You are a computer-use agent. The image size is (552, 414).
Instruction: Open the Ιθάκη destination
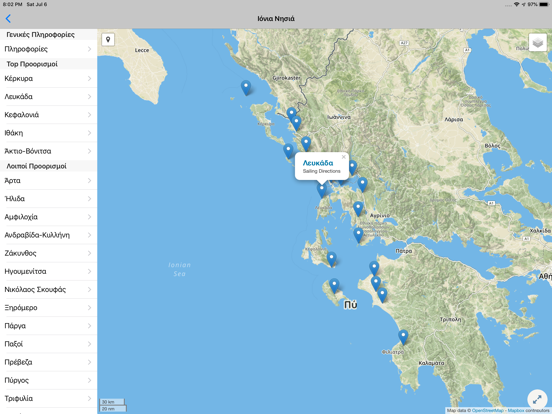coord(48,133)
